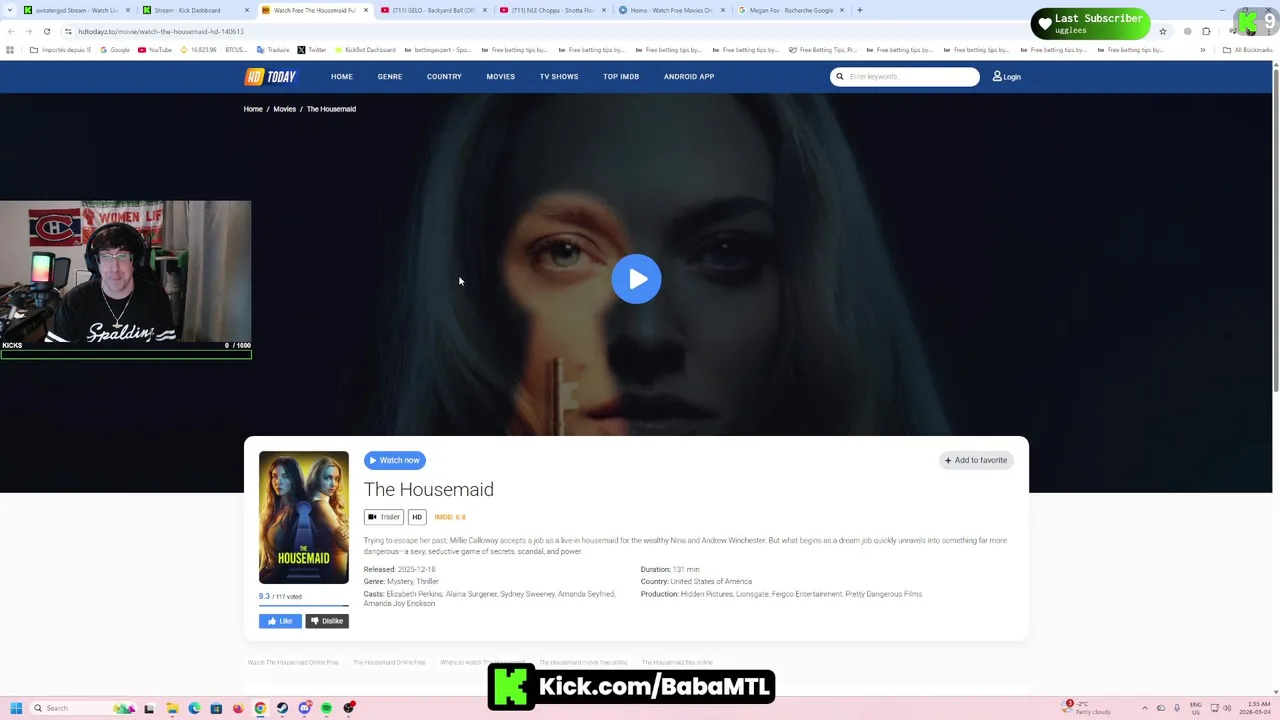Viewport: 1280px width, 720px height.
Task: Open TOP IMDB page
Action: pos(621,77)
